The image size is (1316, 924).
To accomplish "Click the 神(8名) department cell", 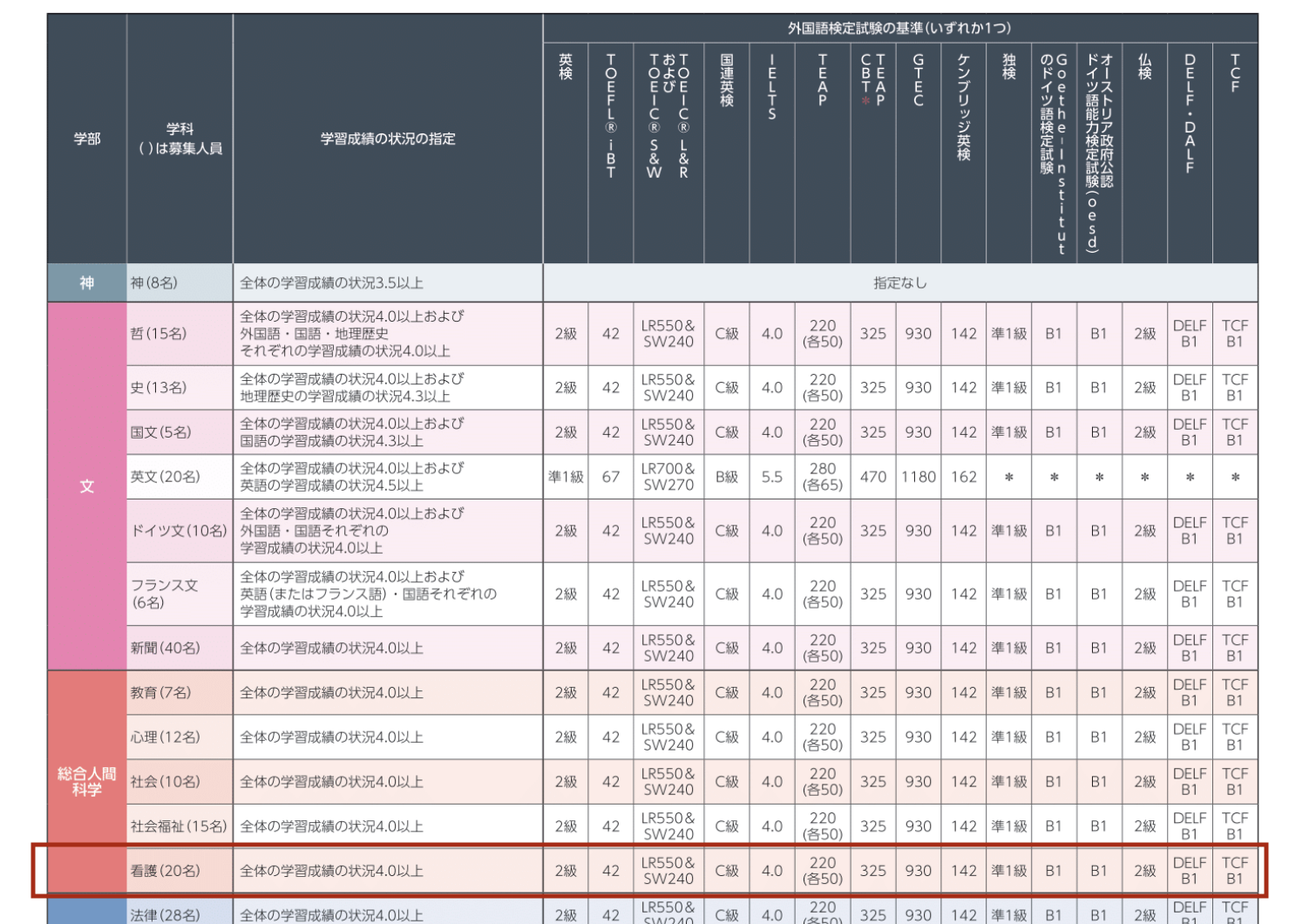I will click(x=179, y=283).
